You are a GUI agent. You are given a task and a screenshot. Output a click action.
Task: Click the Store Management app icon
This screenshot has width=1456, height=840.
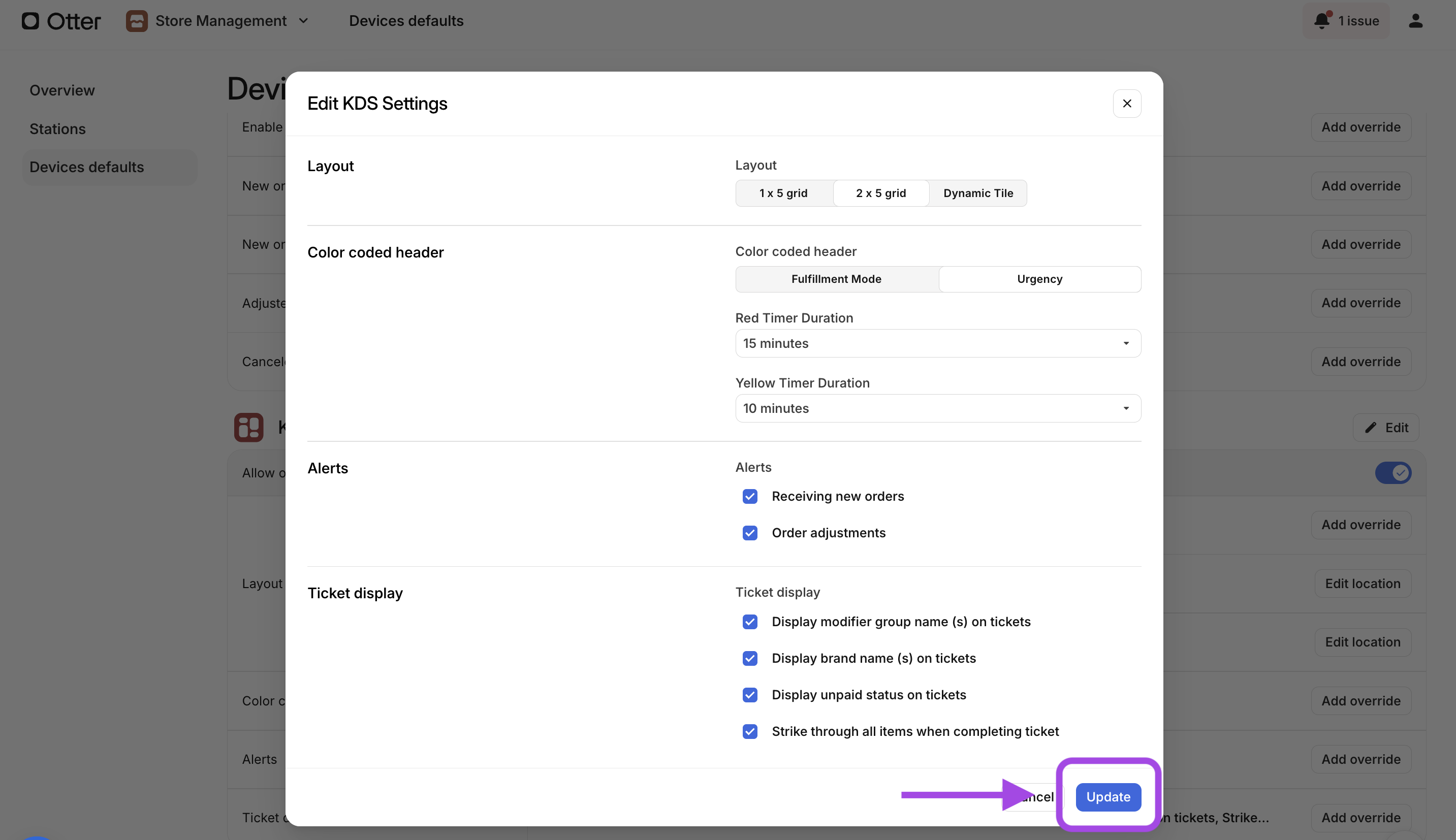(x=137, y=21)
